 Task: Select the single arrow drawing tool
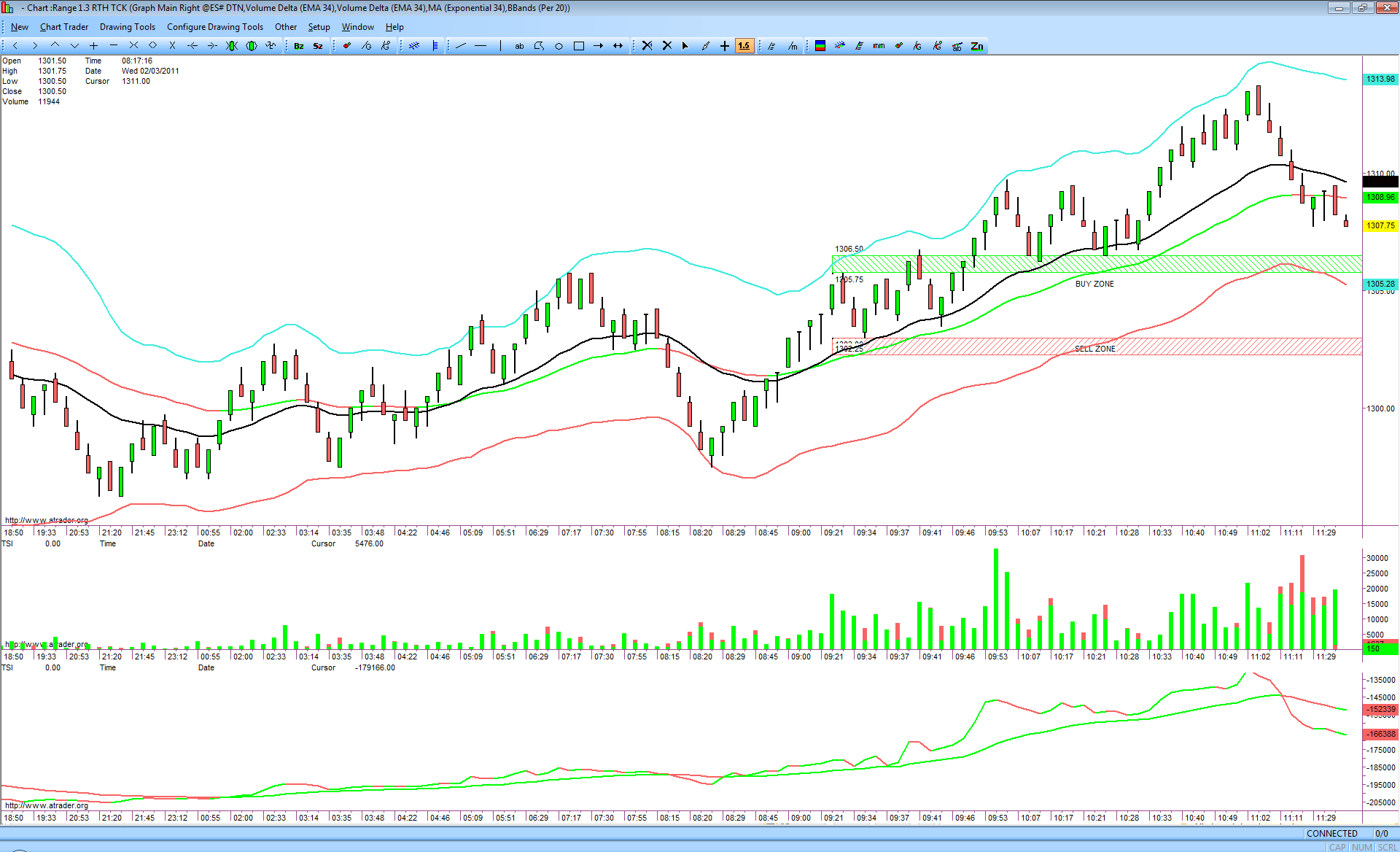pyautogui.click(x=599, y=46)
